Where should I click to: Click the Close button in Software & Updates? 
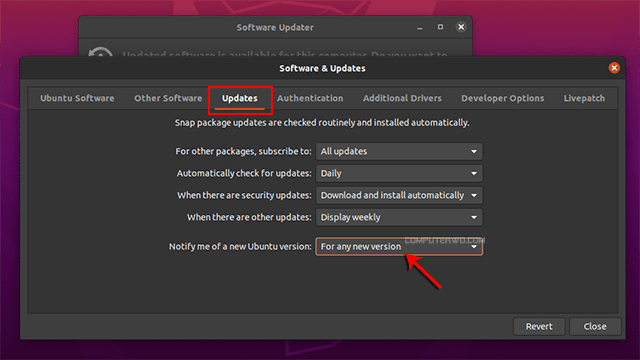[x=595, y=327]
